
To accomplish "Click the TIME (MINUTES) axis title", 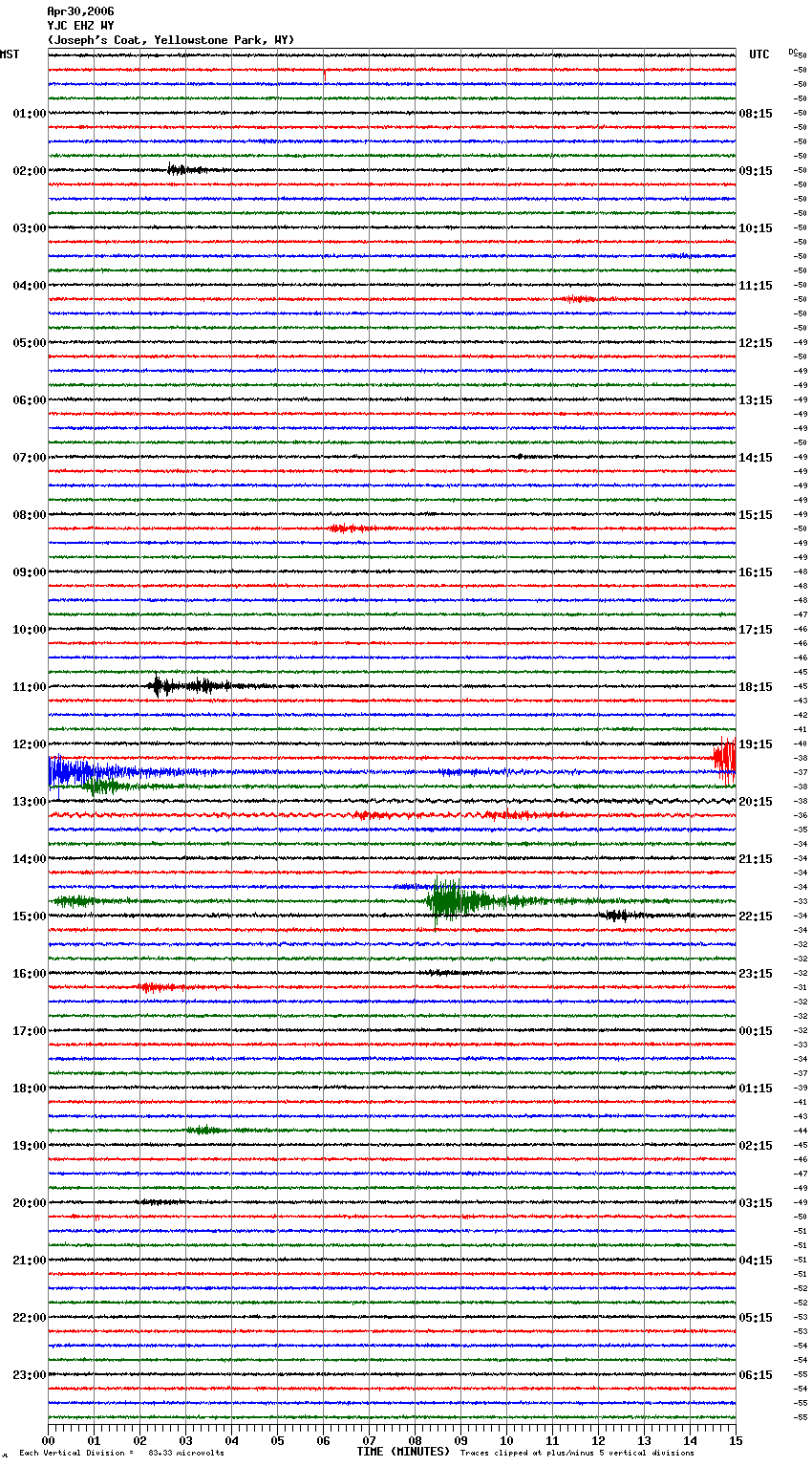I will tap(403, 1452).
